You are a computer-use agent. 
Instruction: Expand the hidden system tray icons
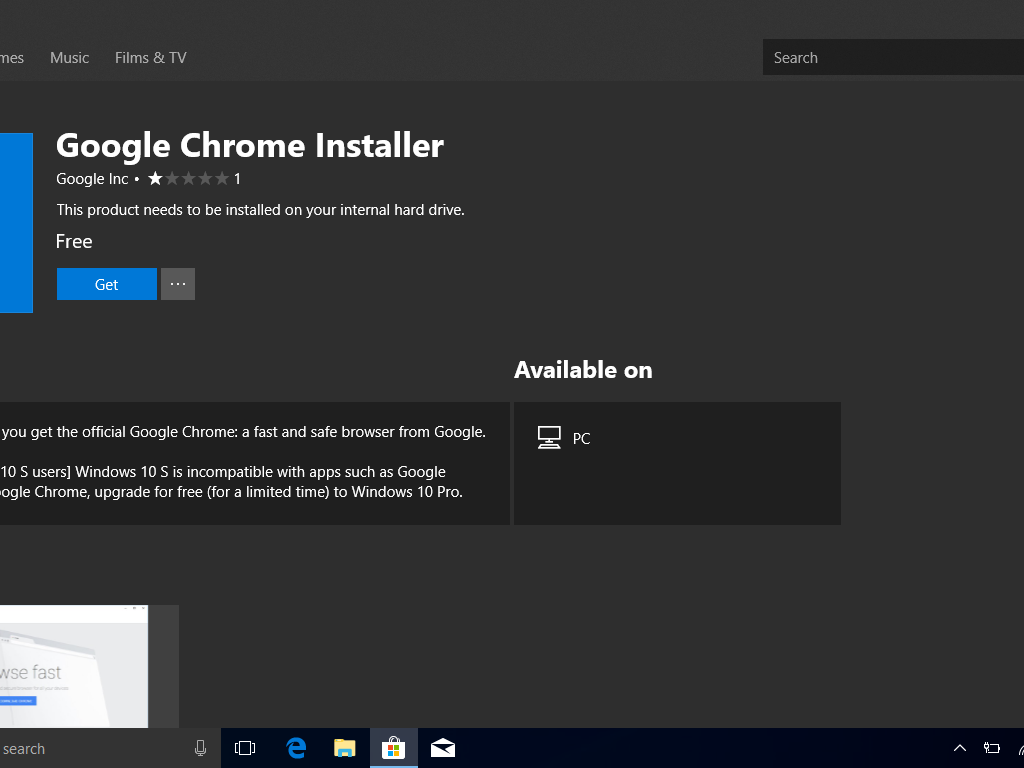(960, 748)
